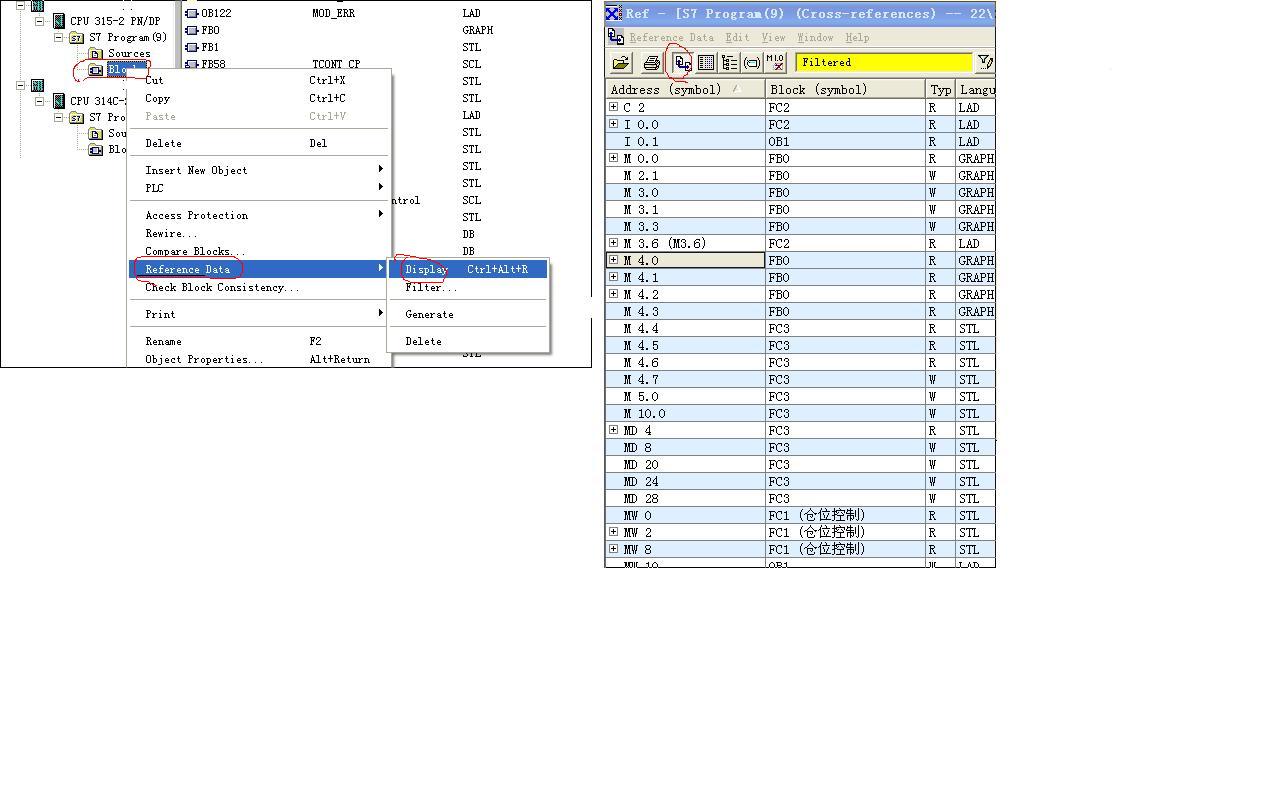Select the MD 28 address cell
The width and height of the screenshot is (1280, 800).
(685, 498)
